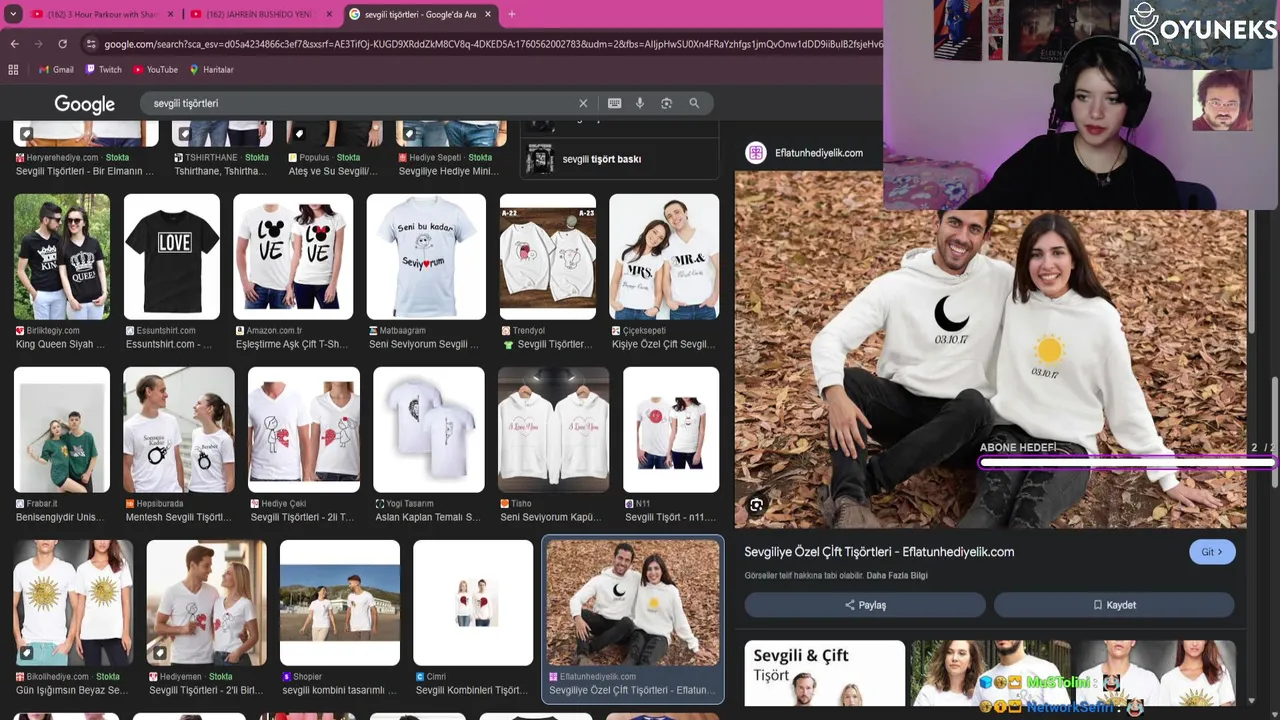Screen dimensions: 1280x720
Task: Search by image with Lens icon
Action: pos(667,103)
